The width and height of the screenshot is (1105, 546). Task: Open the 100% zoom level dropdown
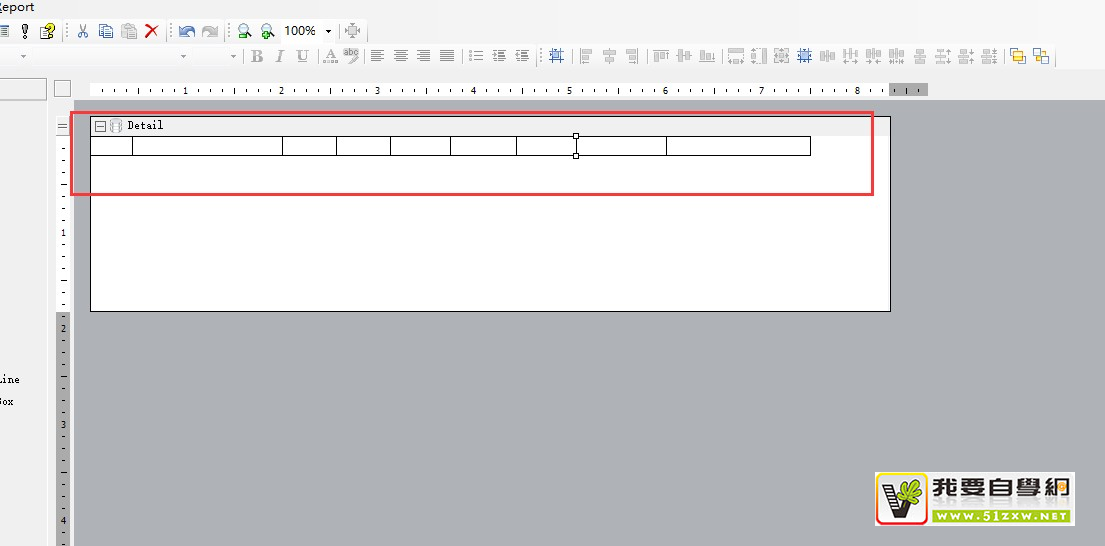pyautogui.click(x=328, y=31)
